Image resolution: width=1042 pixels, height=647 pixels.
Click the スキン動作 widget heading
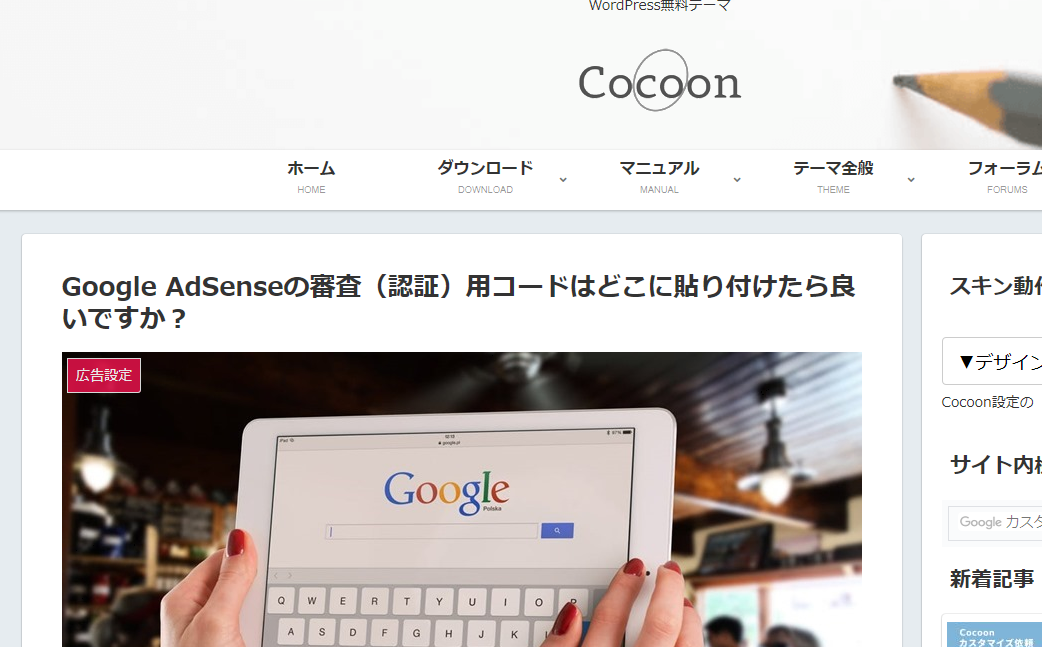[x=995, y=286]
